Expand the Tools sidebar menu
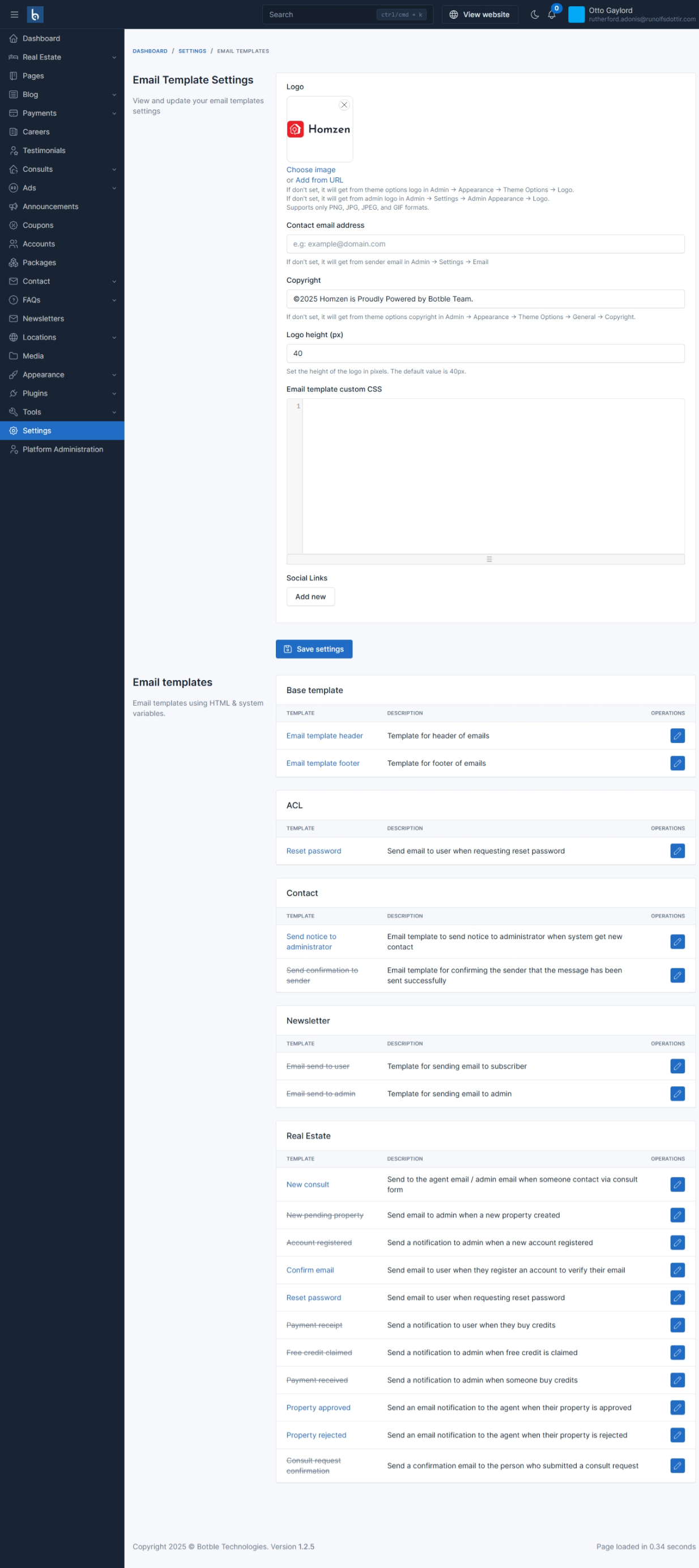Image resolution: width=699 pixels, height=1568 pixels. coord(62,412)
